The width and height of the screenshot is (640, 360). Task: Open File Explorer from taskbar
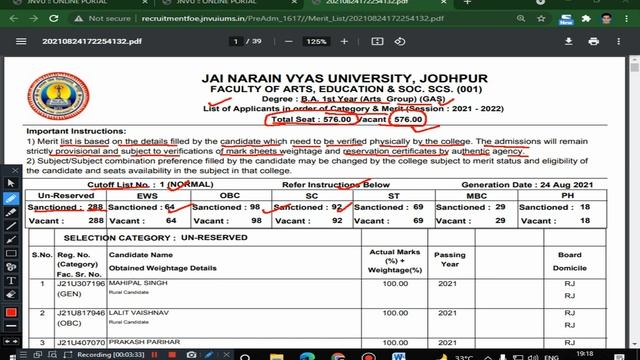276,356
